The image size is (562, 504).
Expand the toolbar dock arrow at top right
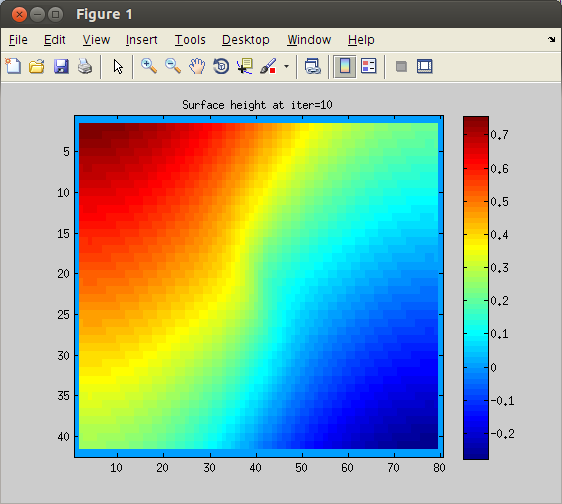pyautogui.click(x=552, y=39)
